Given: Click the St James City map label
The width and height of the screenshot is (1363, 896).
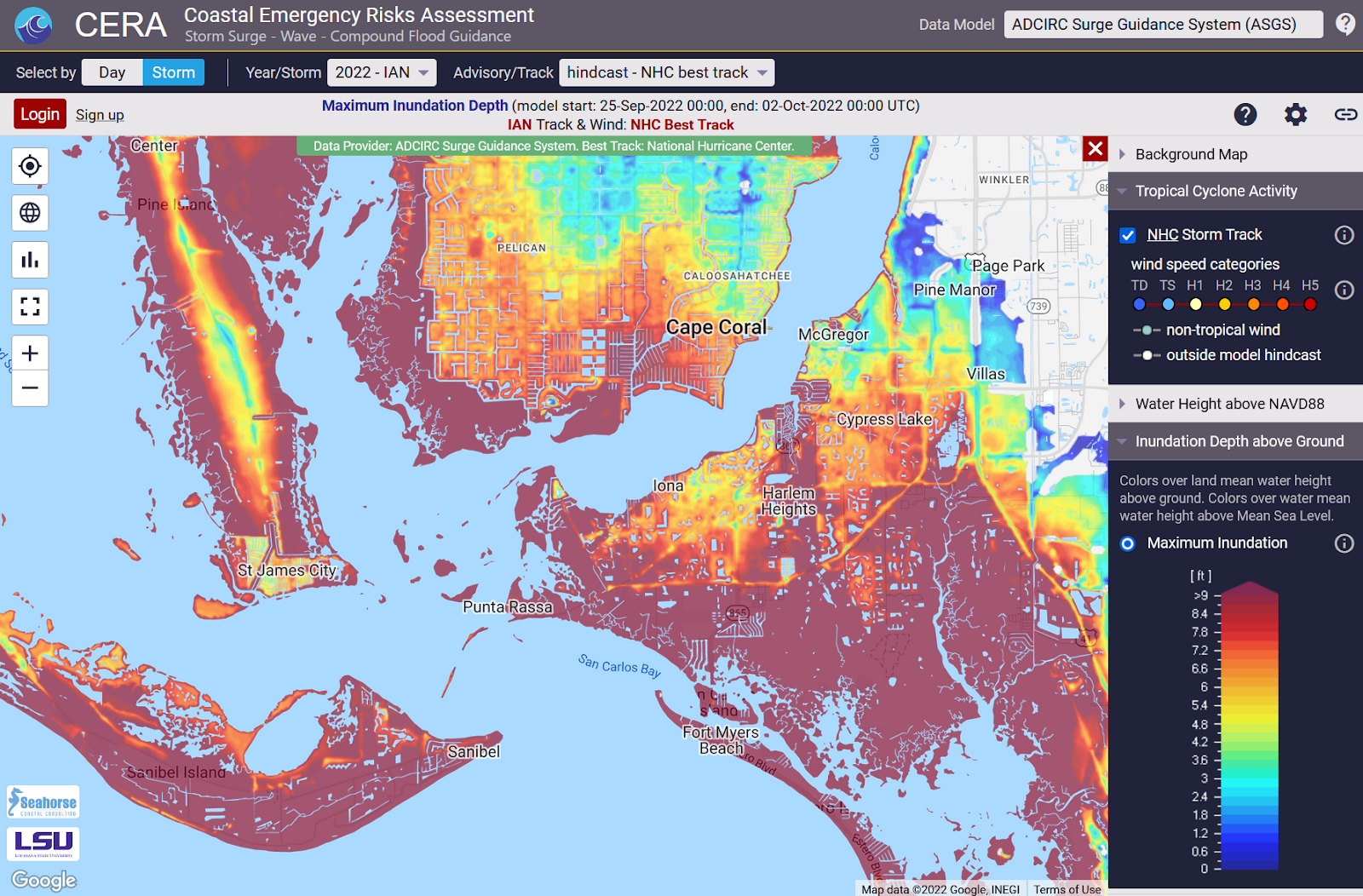Looking at the screenshot, I should pos(287,570).
